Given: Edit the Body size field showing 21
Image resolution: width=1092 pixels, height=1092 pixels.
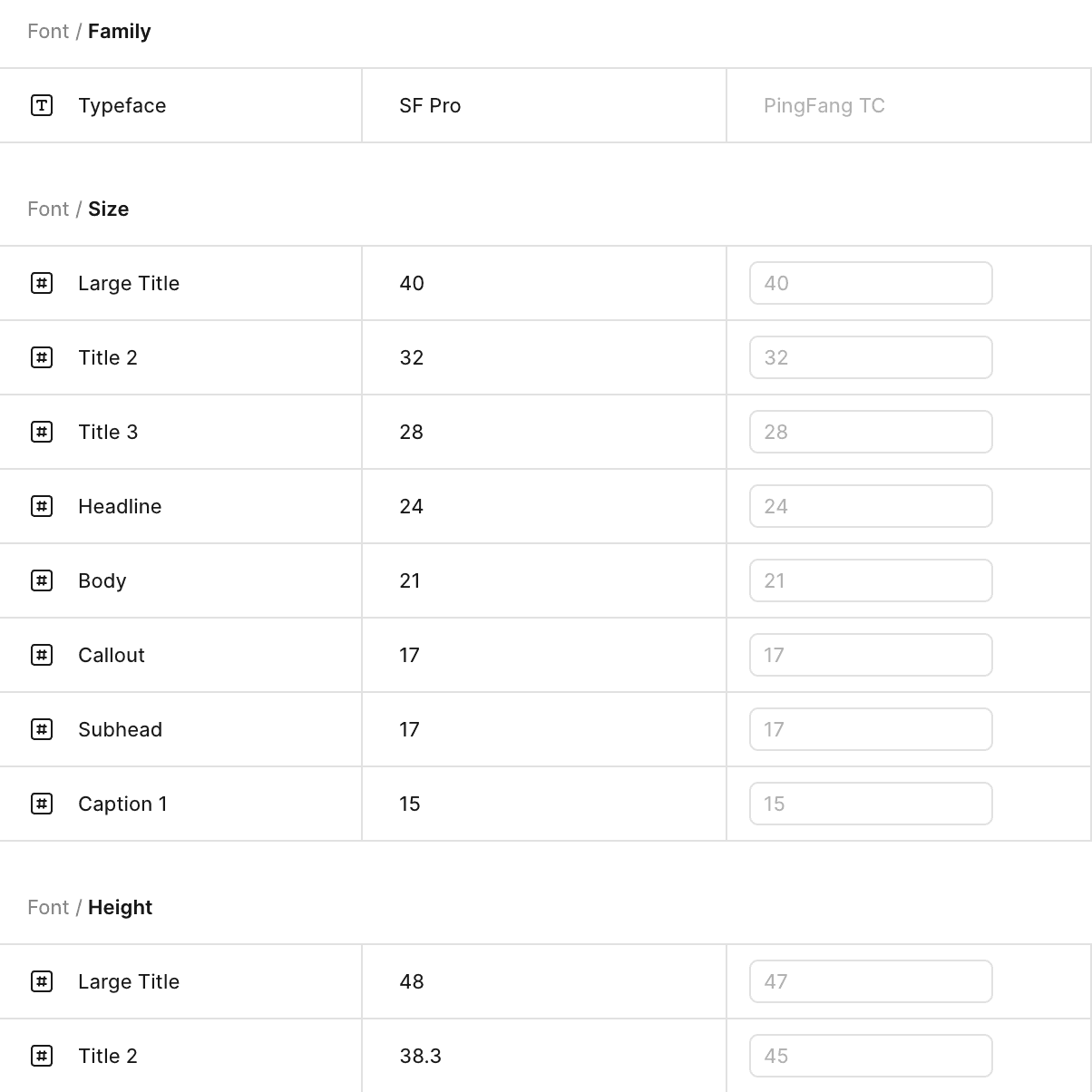Looking at the screenshot, I should (x=871, y=580).
